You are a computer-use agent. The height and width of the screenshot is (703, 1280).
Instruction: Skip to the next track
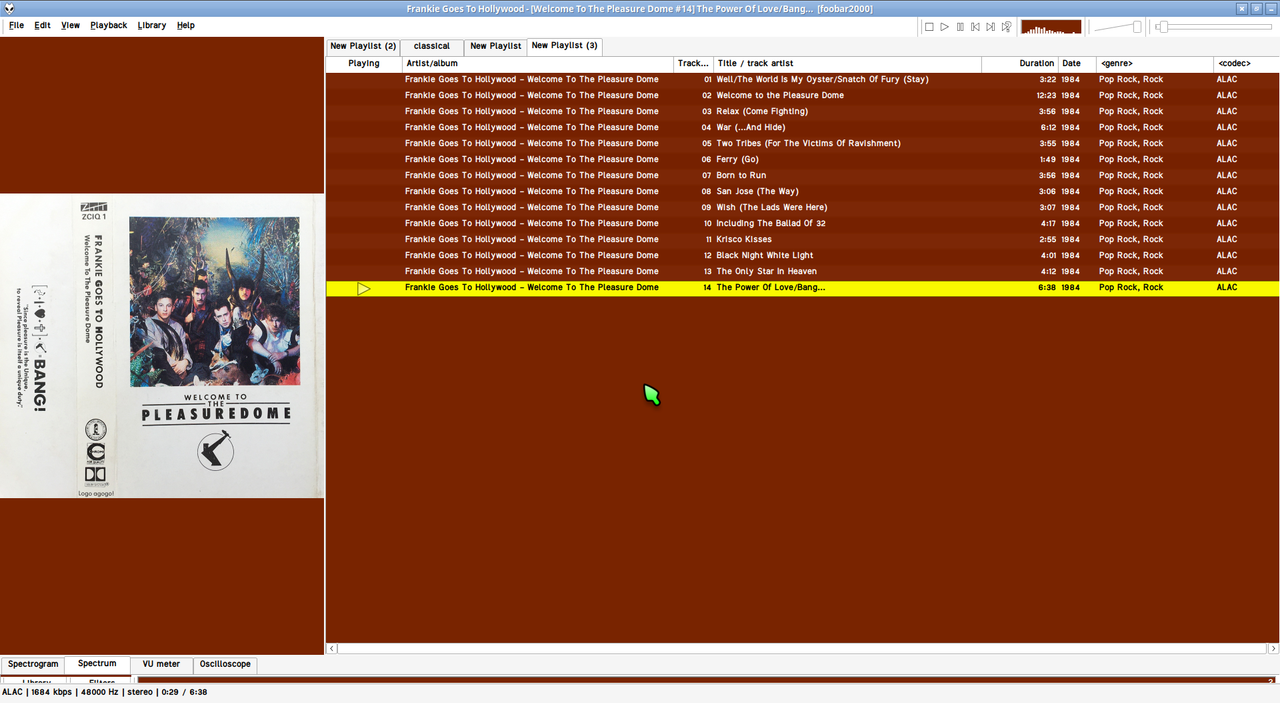pyautogui.click(x=990, y=27)
